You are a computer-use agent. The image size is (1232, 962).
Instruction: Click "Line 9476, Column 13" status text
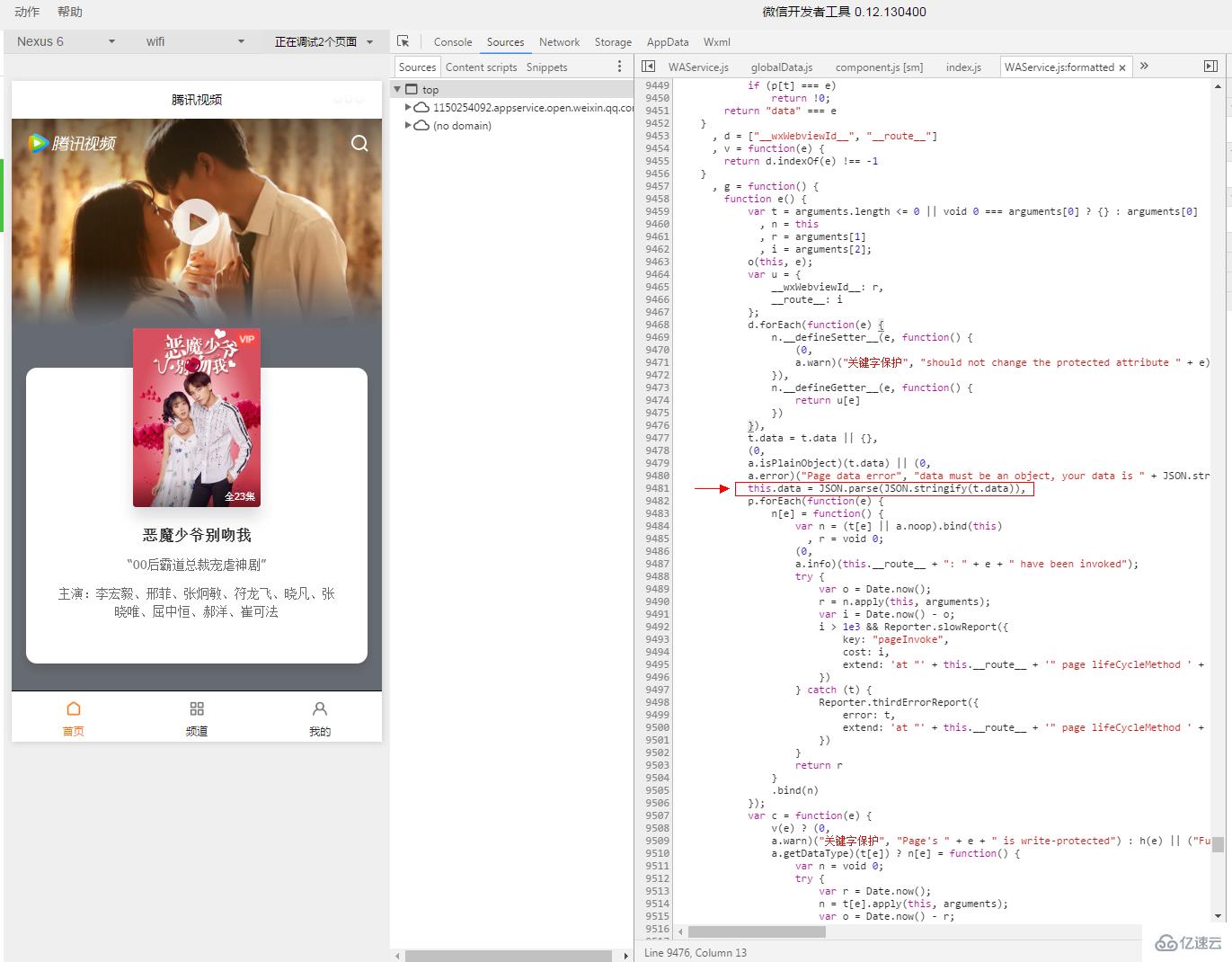695,952
